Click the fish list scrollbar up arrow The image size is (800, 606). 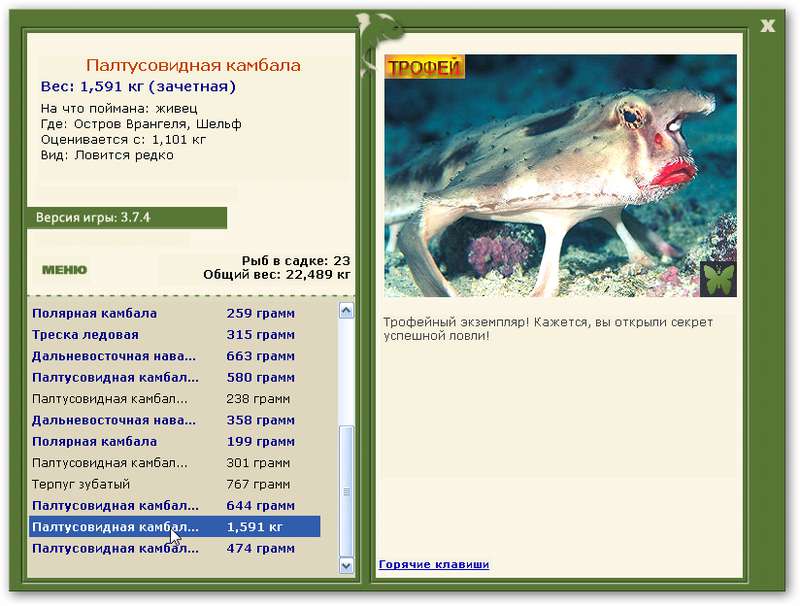click(346, 311)
